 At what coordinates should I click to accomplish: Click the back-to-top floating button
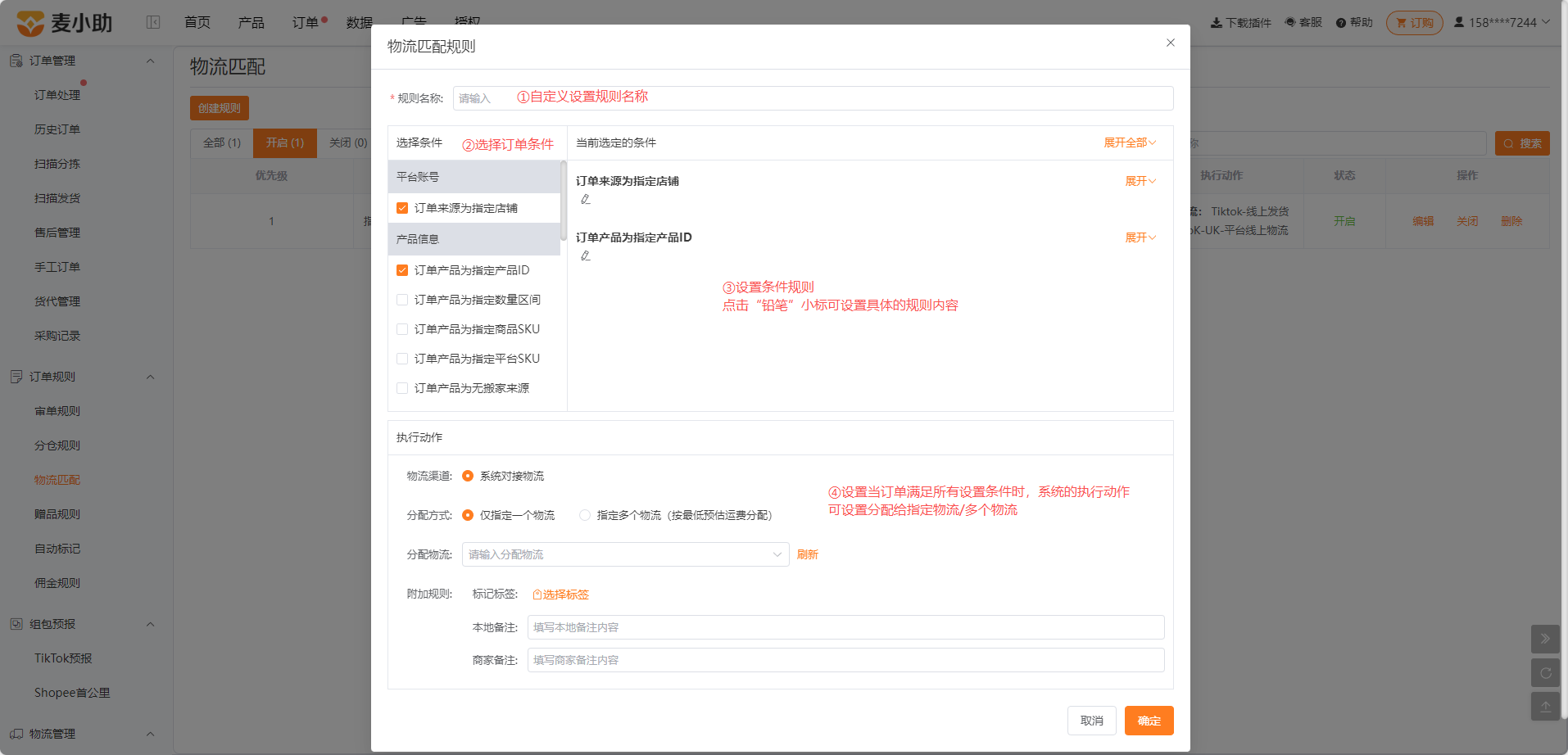pos(1545,707)
